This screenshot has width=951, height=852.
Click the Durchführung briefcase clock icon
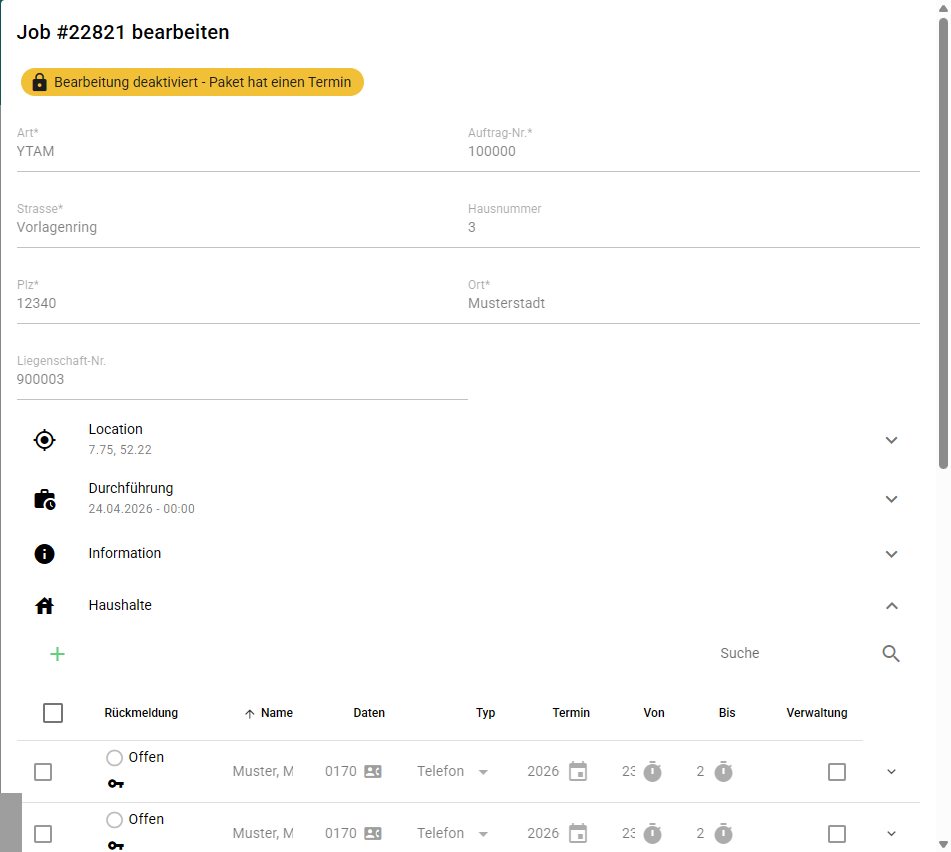coord(45,499)
